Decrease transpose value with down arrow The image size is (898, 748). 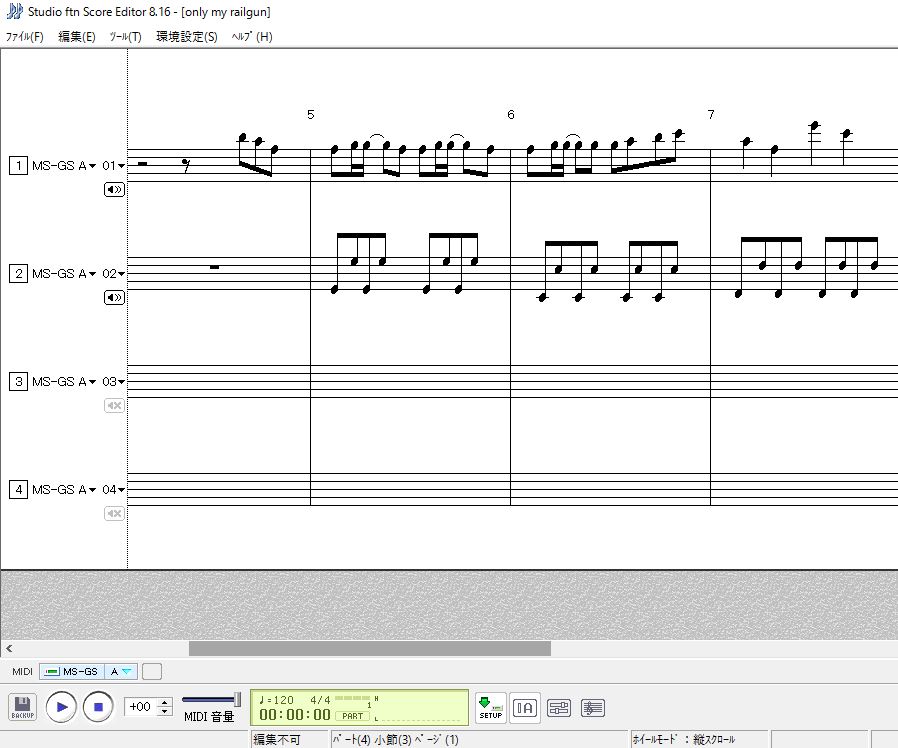[x=164, y=711]
